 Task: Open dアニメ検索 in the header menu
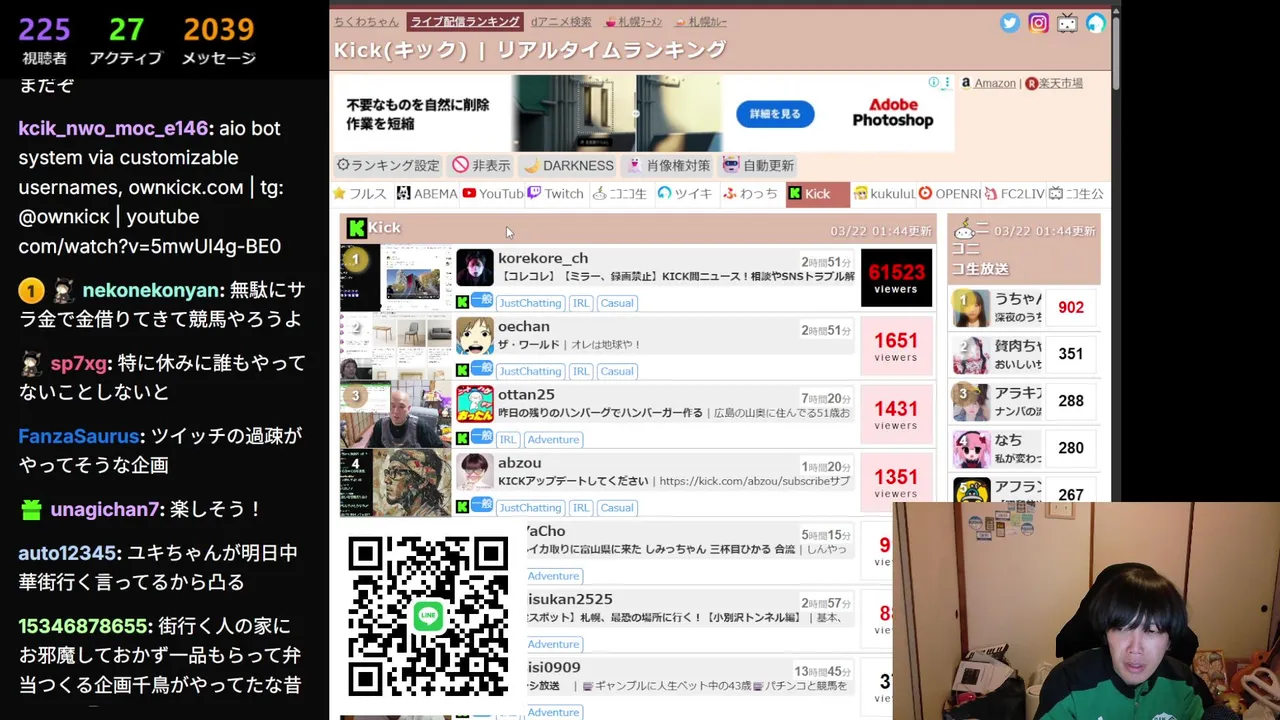coord(561,21)
